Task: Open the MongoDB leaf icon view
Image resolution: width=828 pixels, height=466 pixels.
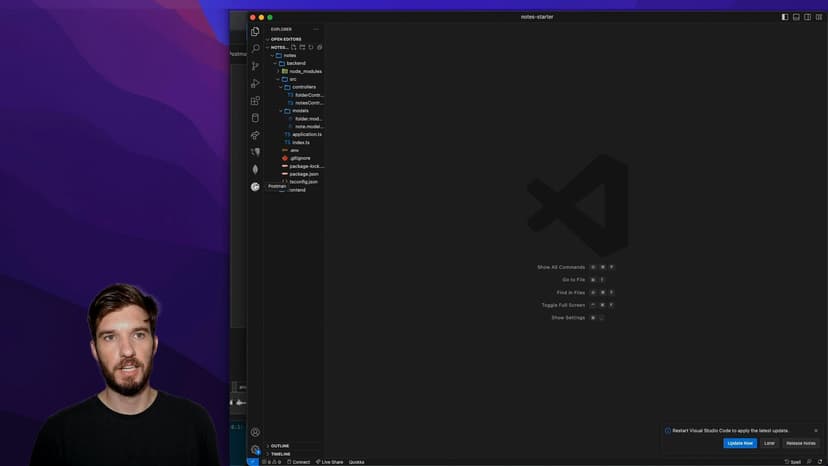Action: coord(255,169)
